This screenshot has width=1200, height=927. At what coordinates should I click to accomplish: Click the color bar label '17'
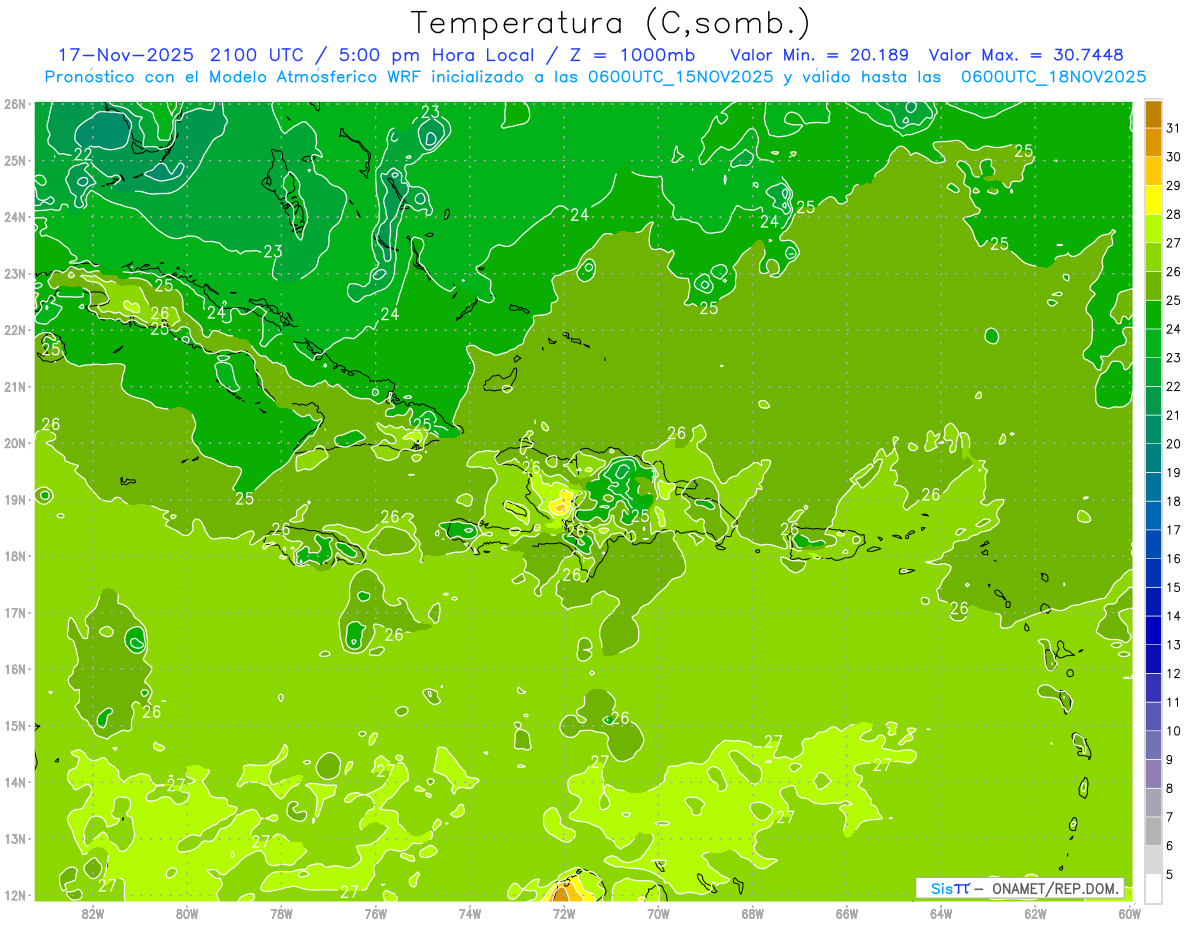pos(1174,530)
